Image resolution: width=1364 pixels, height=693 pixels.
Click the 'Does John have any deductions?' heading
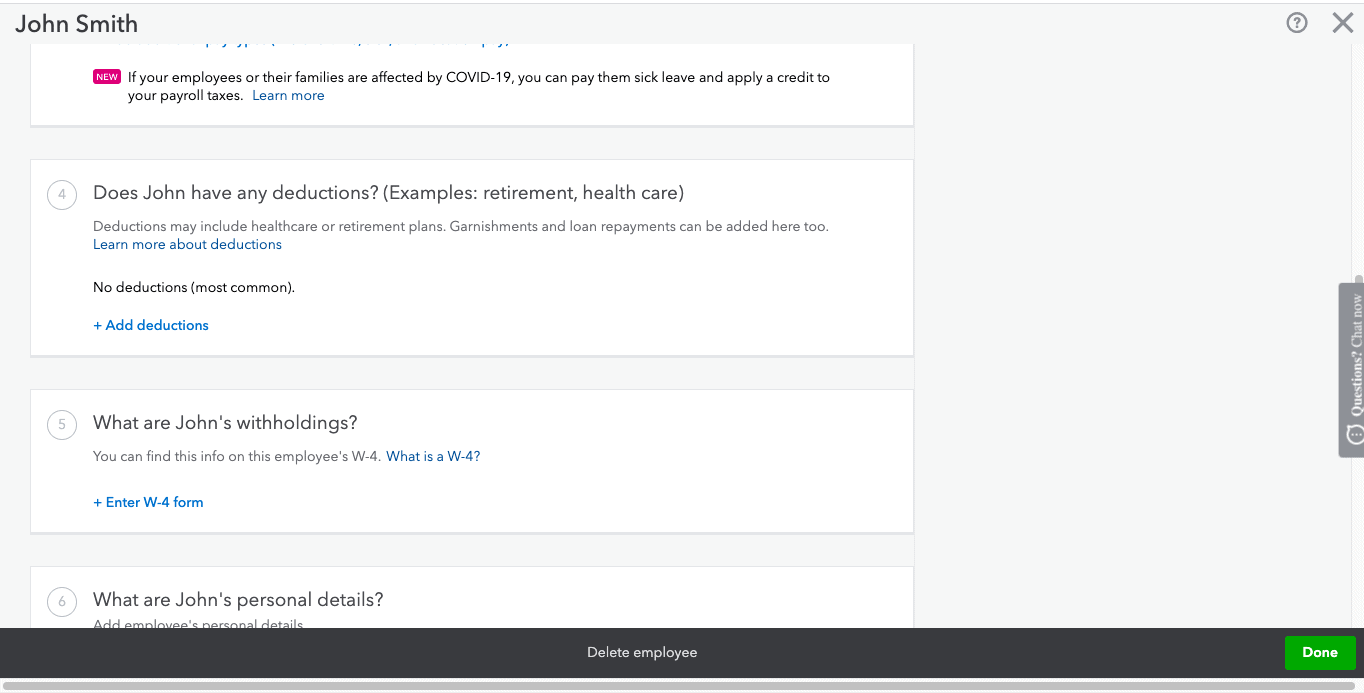click(x=388, y=193)
